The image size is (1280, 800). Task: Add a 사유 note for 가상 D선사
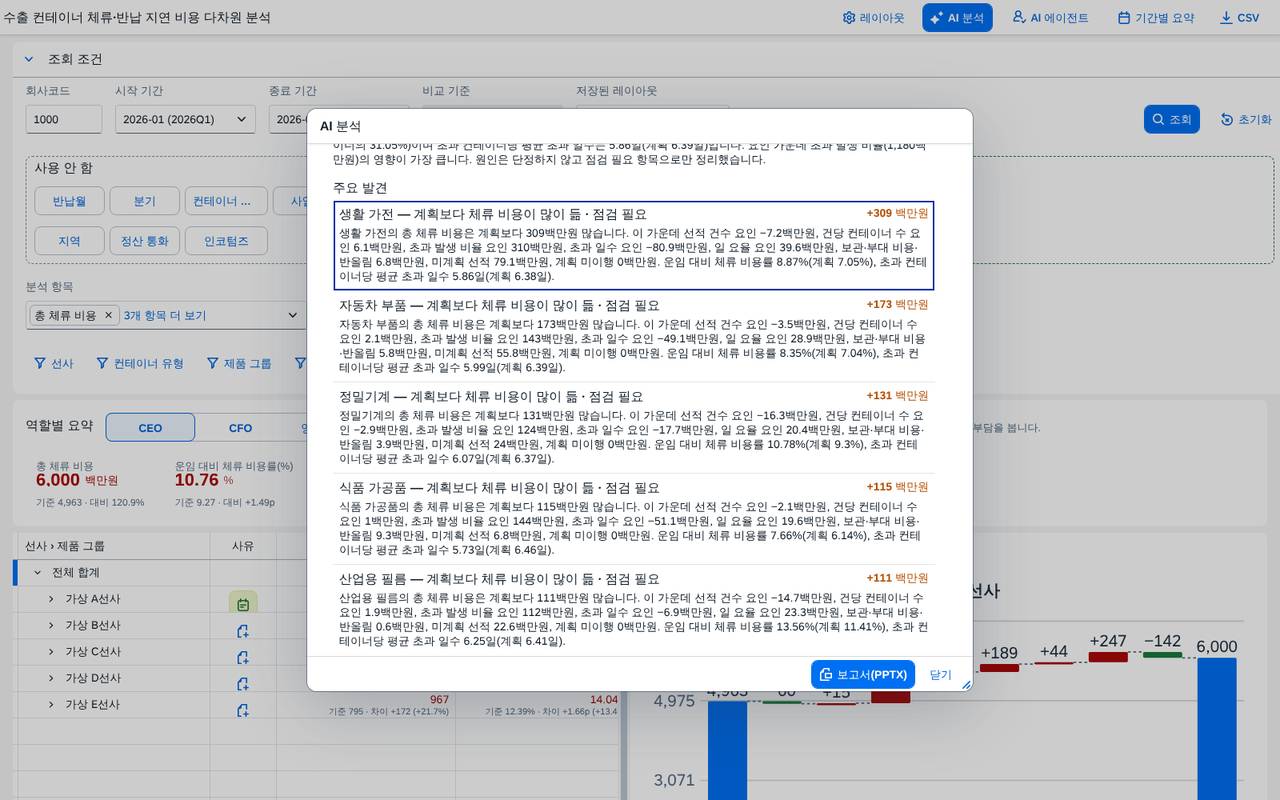(242, 684)
